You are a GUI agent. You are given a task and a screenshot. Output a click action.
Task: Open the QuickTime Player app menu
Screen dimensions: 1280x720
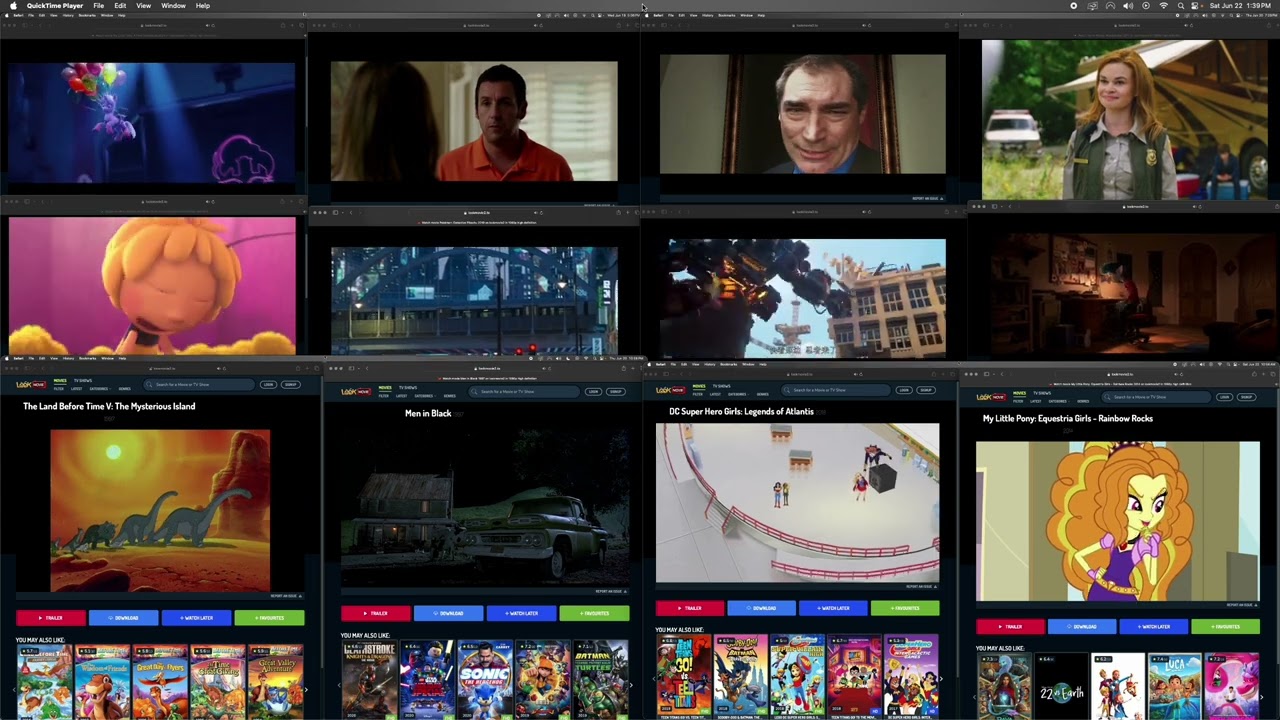coord(54,6)
